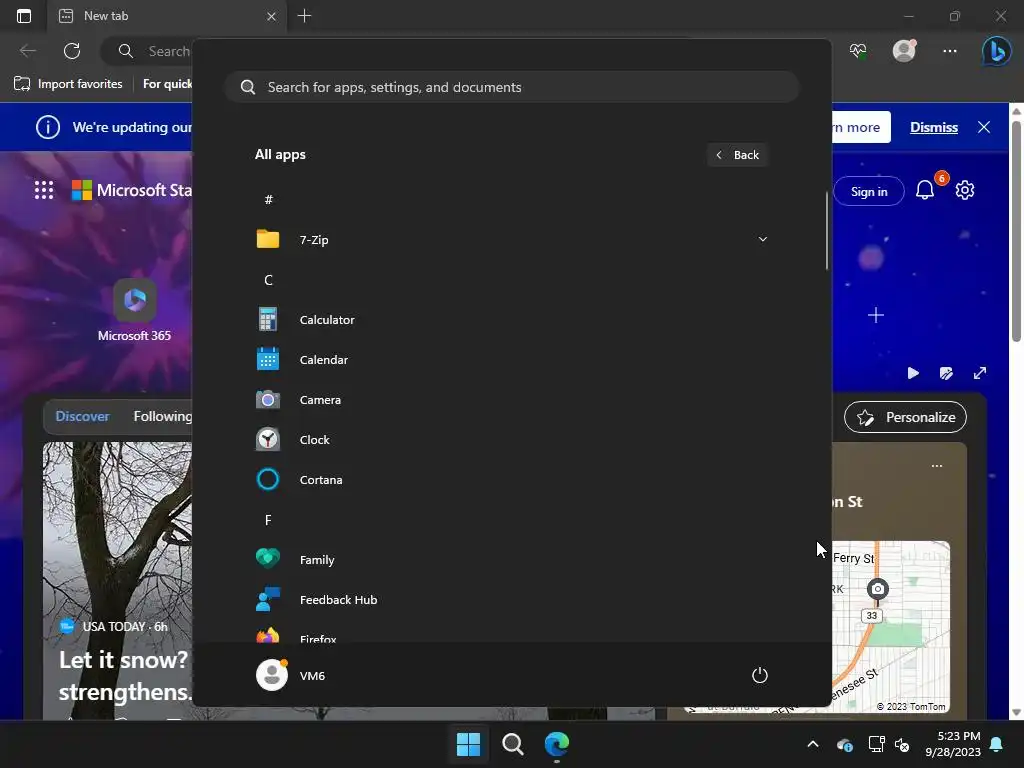Close the New tab tab
This screenshot has height=768, width=1024.
coord(272,16)
